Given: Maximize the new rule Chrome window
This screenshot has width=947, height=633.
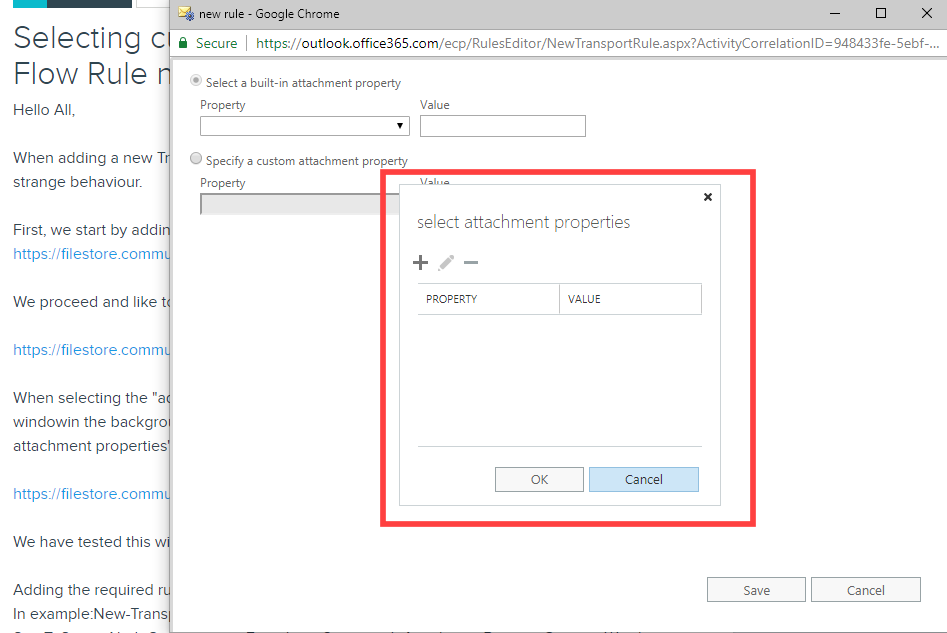Looking at the screenshot, I should [881, 13].
